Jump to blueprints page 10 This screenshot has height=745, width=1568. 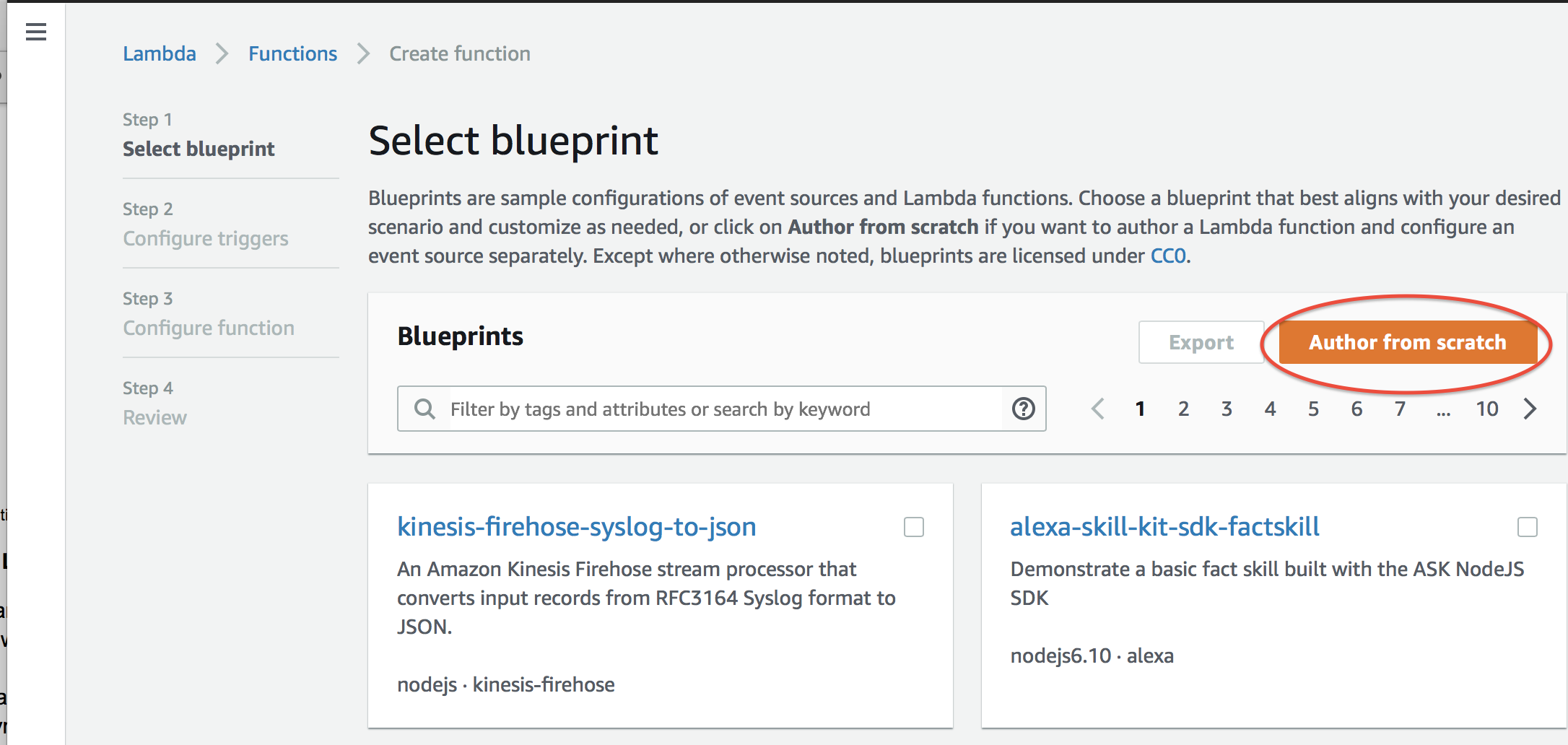[x=1486, y=409]
